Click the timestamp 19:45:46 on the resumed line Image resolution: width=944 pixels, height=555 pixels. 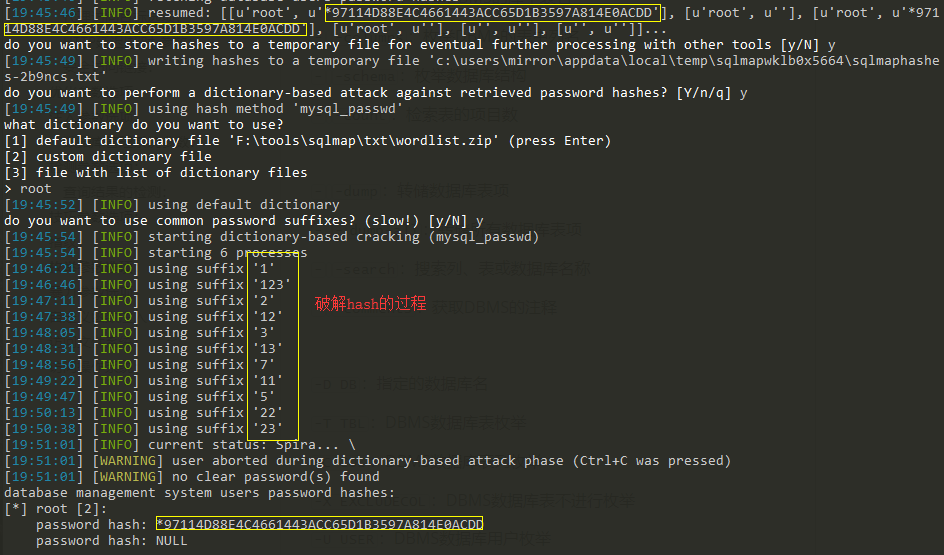pos(43,13)
